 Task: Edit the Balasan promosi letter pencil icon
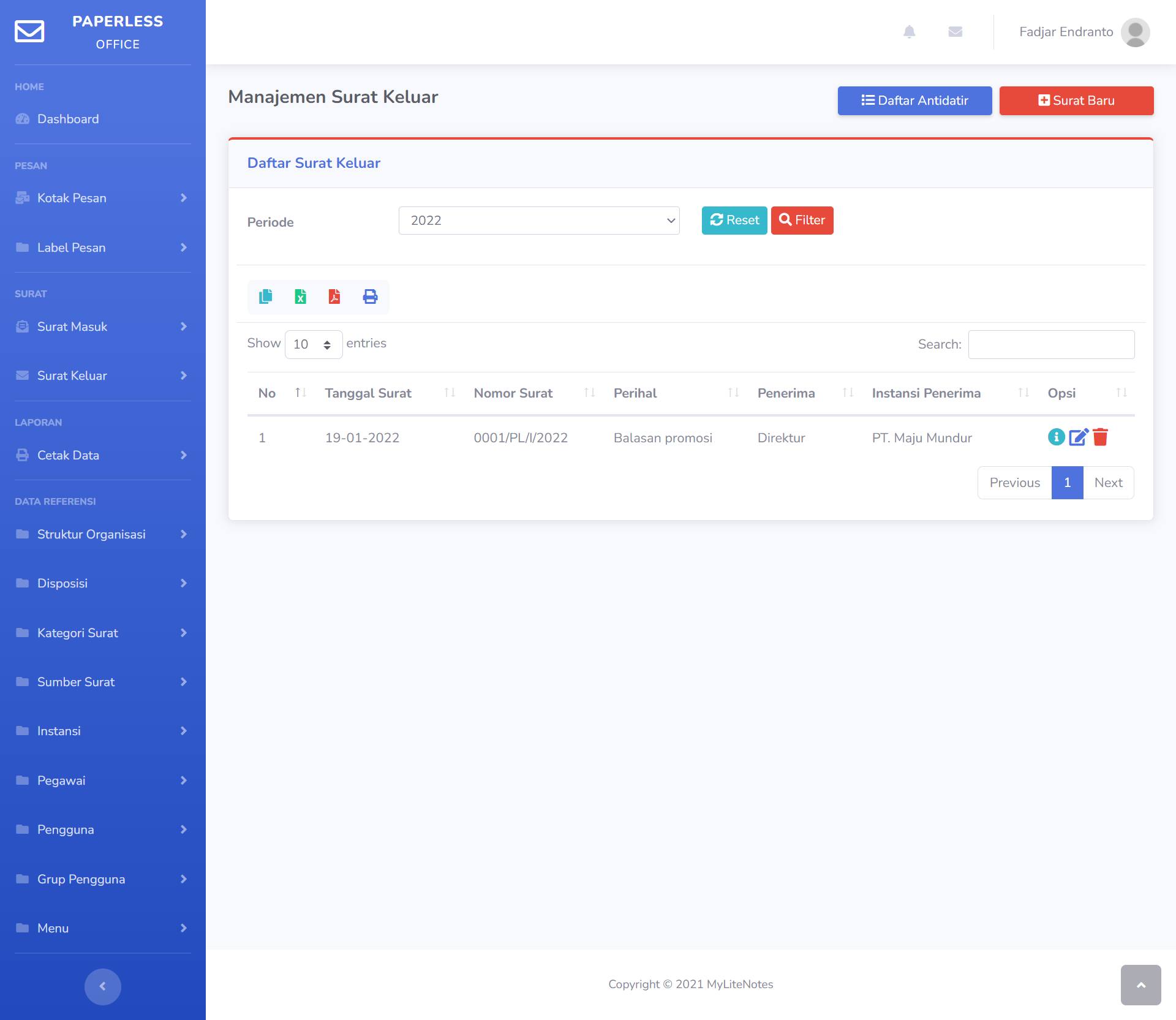click(1079, 437)
